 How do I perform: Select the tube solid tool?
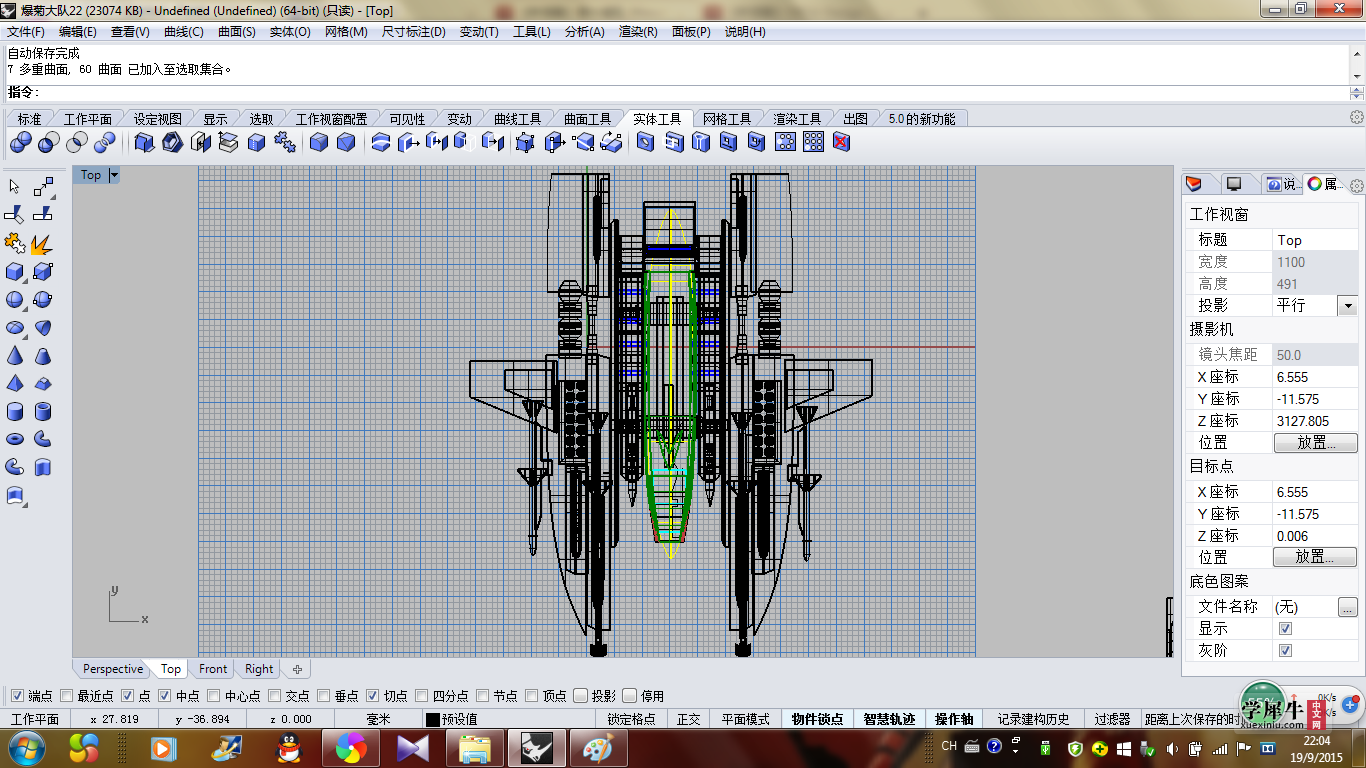pos(43,412)
